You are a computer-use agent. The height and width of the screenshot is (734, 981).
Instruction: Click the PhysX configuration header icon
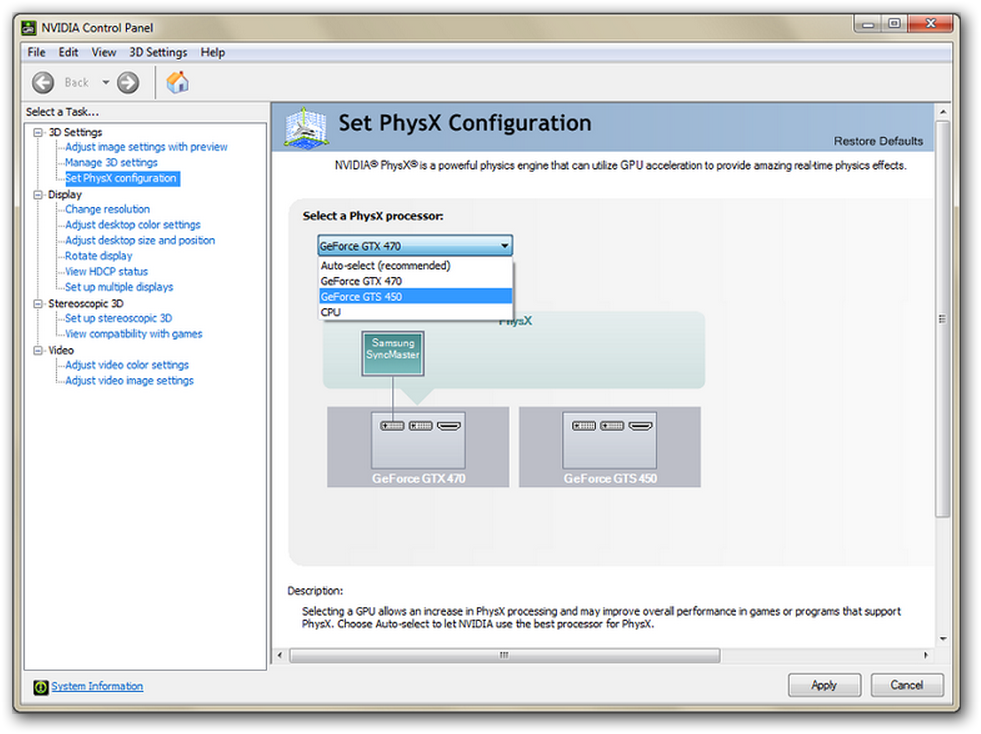click(306, 128)
